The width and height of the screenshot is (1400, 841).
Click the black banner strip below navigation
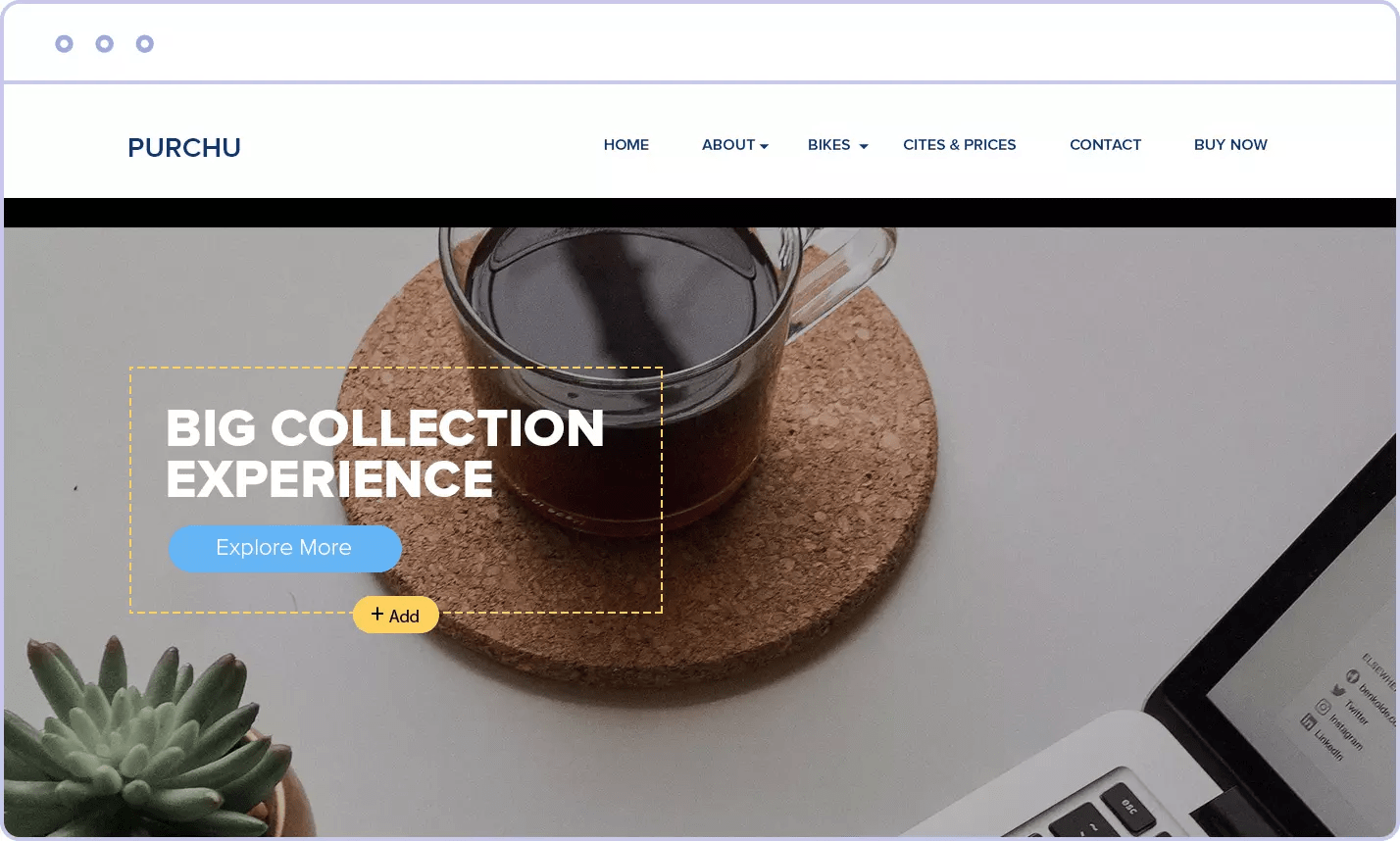coord(700,213)
